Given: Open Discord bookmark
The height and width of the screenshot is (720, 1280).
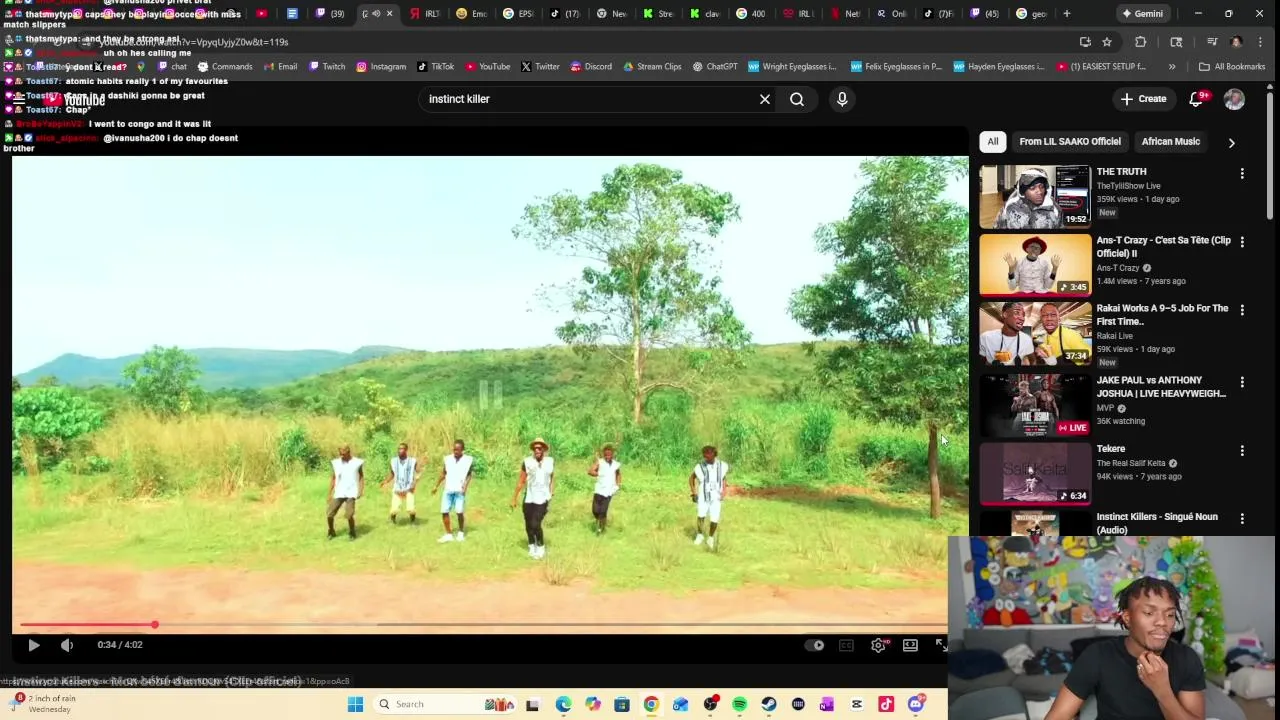Looking at the screenshot, I should (x=591, y=67).
